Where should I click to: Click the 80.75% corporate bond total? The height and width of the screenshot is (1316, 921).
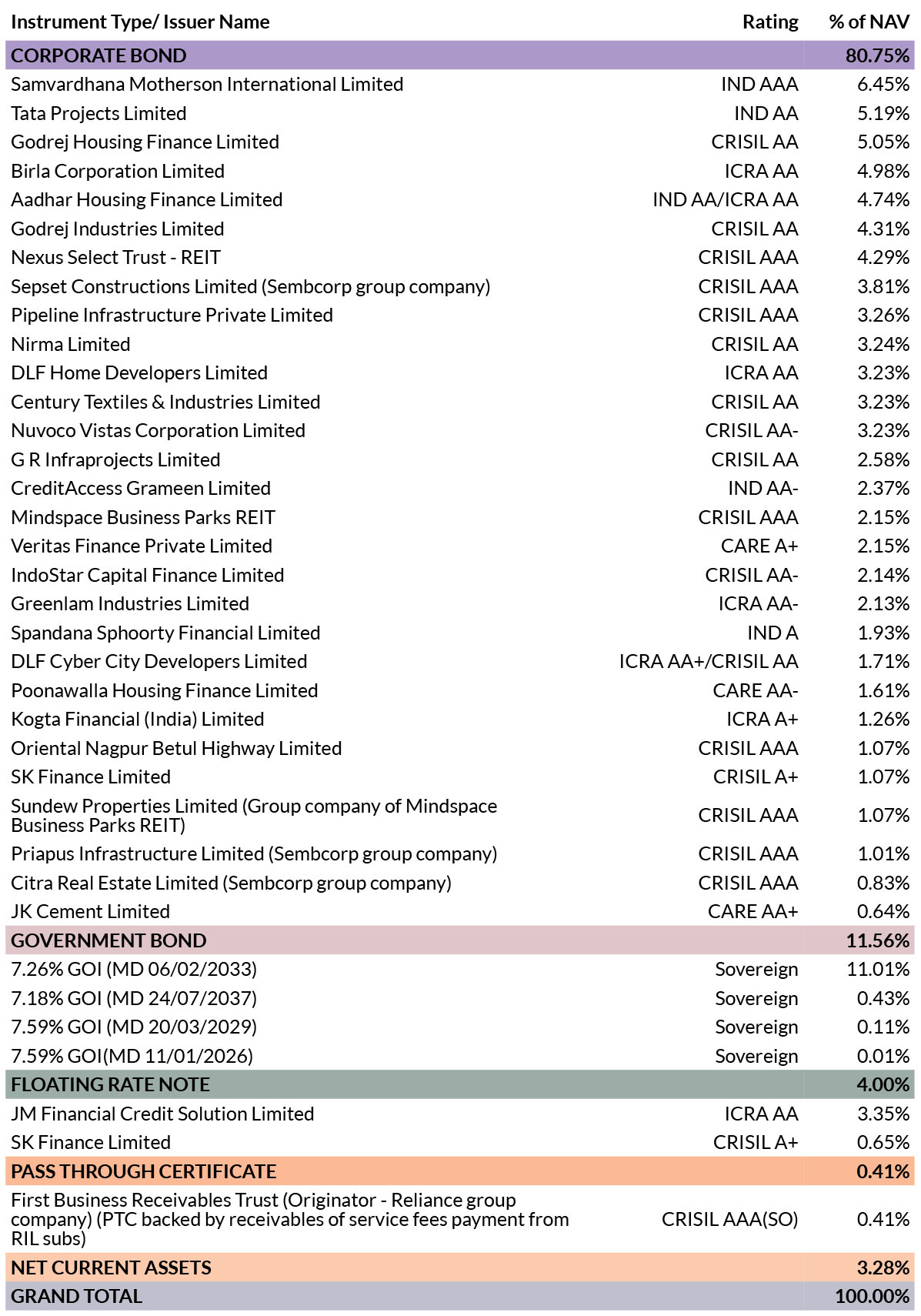click(878, 55)
